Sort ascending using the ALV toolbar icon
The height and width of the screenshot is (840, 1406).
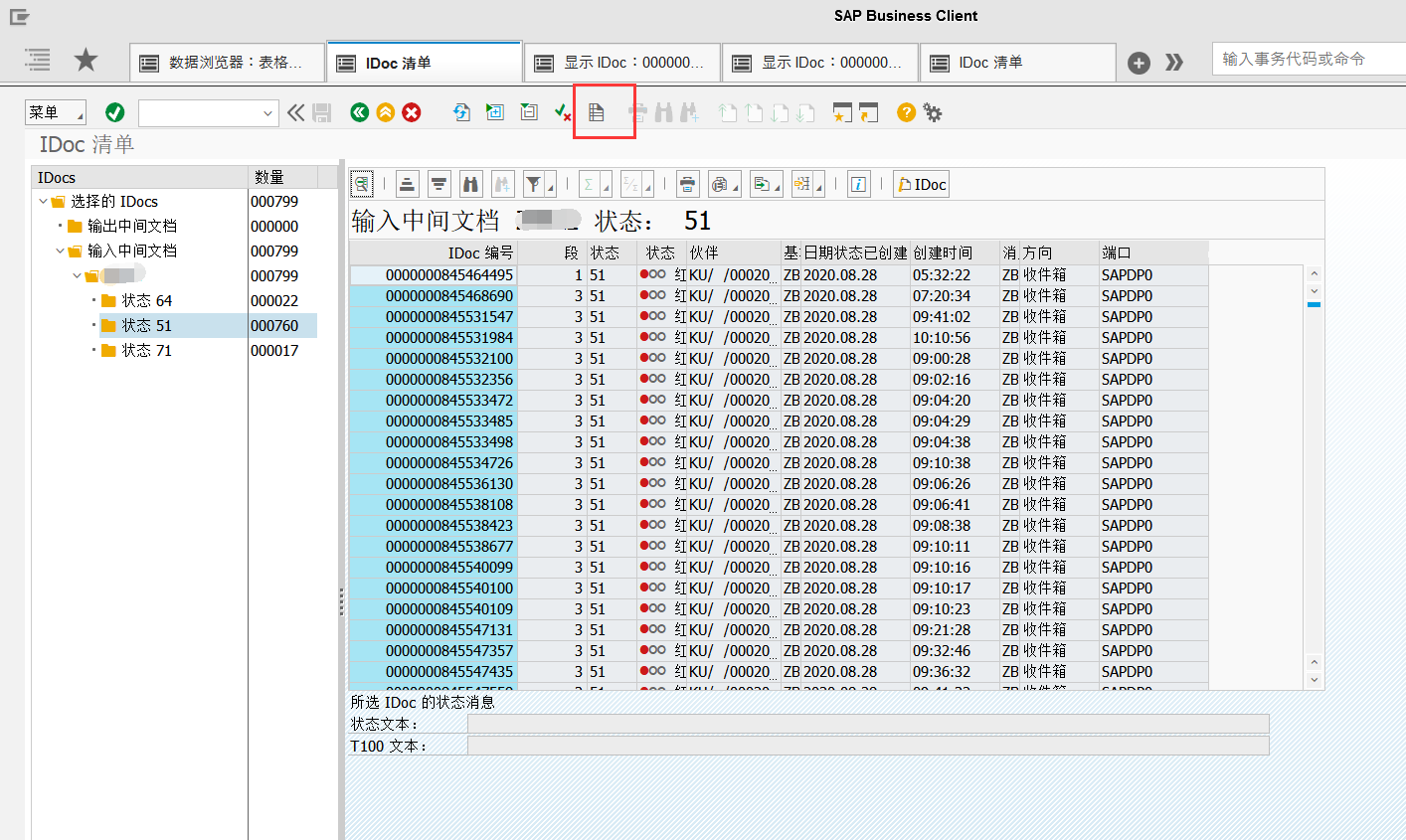tap(408, 184)
